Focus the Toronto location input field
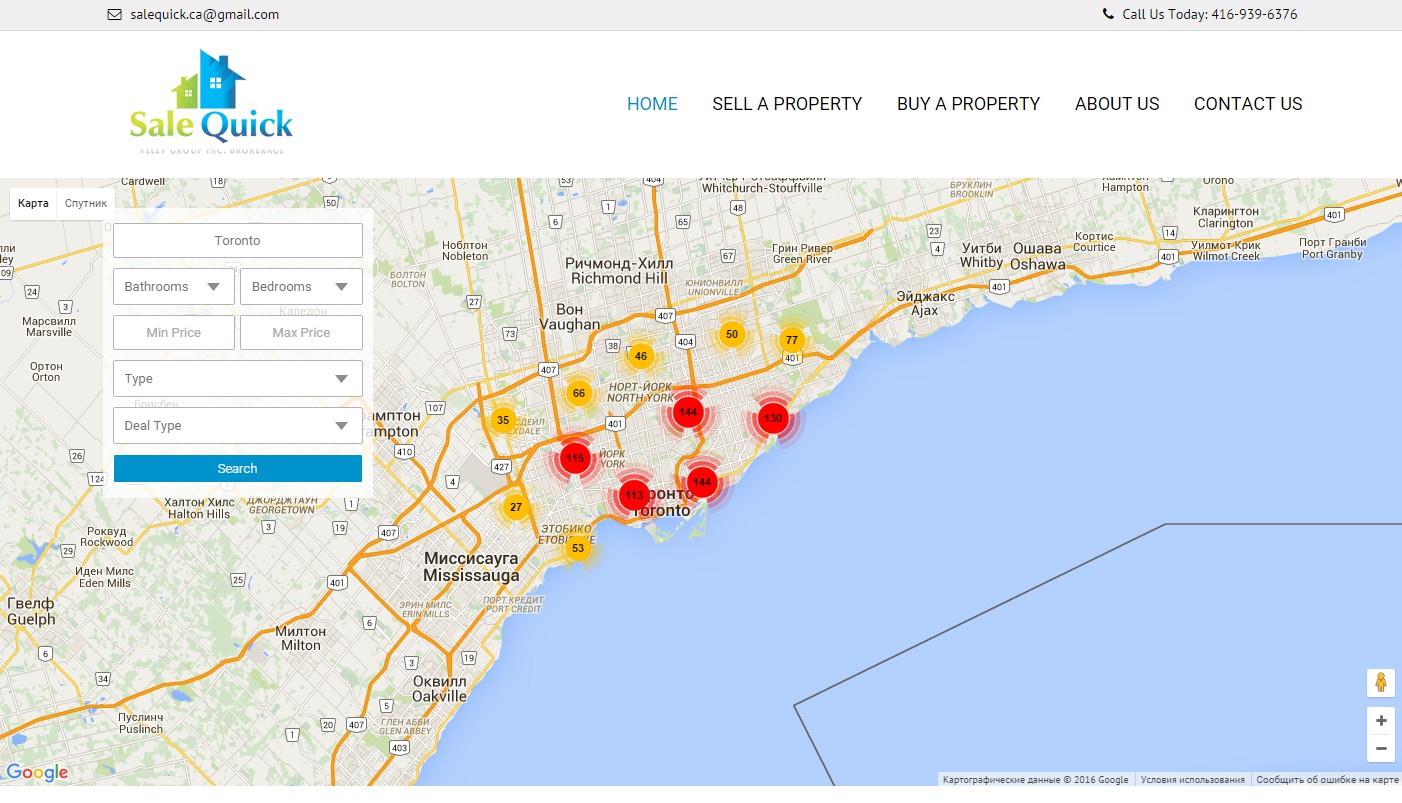The height and width of the screenshot is (803, 1402). 238,241
